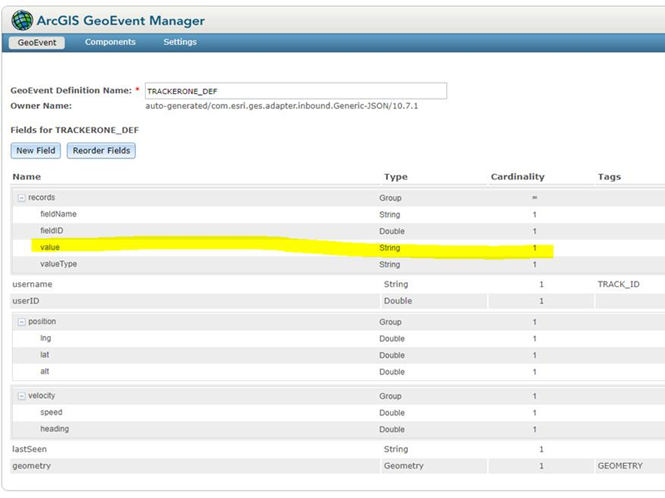Viewport: 665px width, 498px height.
Task: Open the Settings tab
Action: [x=180, y=42]
